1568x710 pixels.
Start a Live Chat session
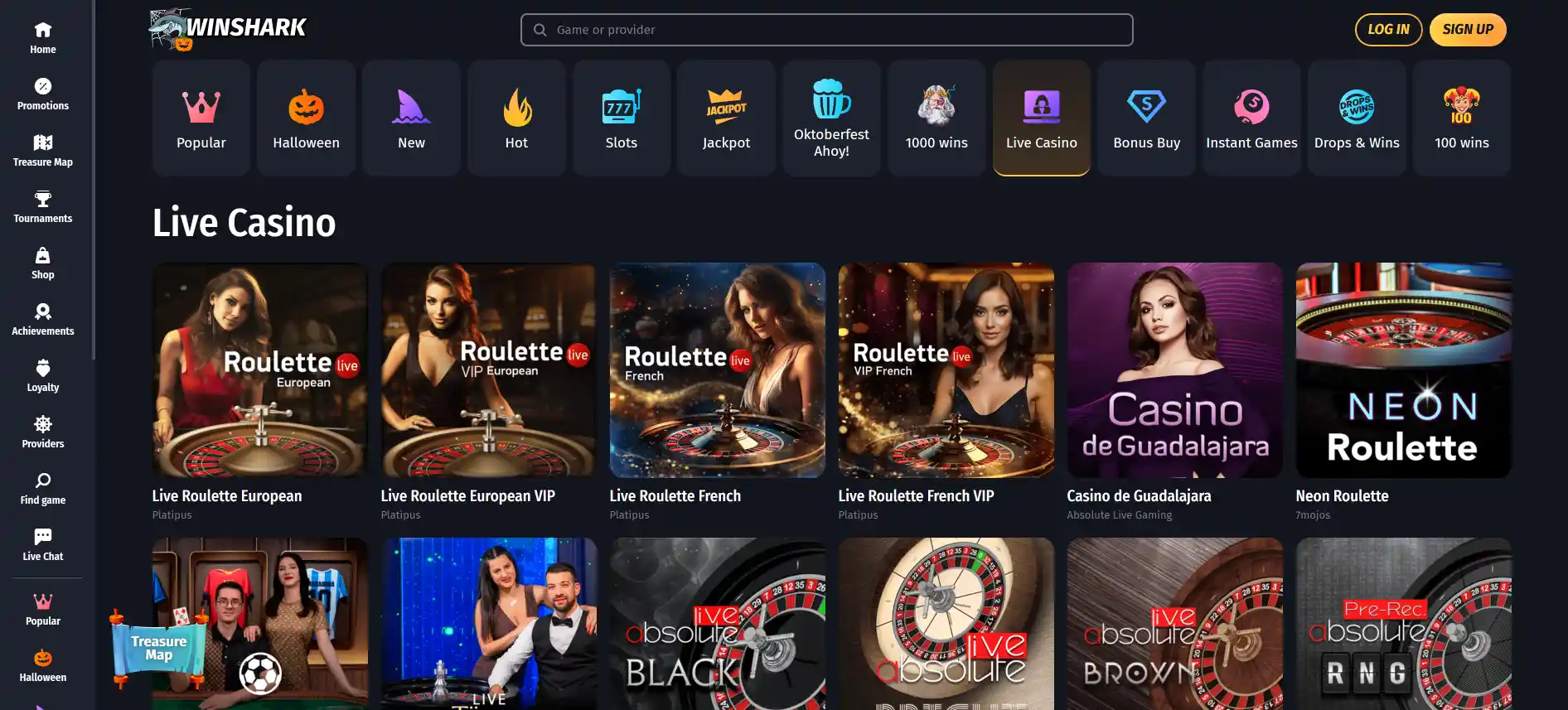click(43, 545)
